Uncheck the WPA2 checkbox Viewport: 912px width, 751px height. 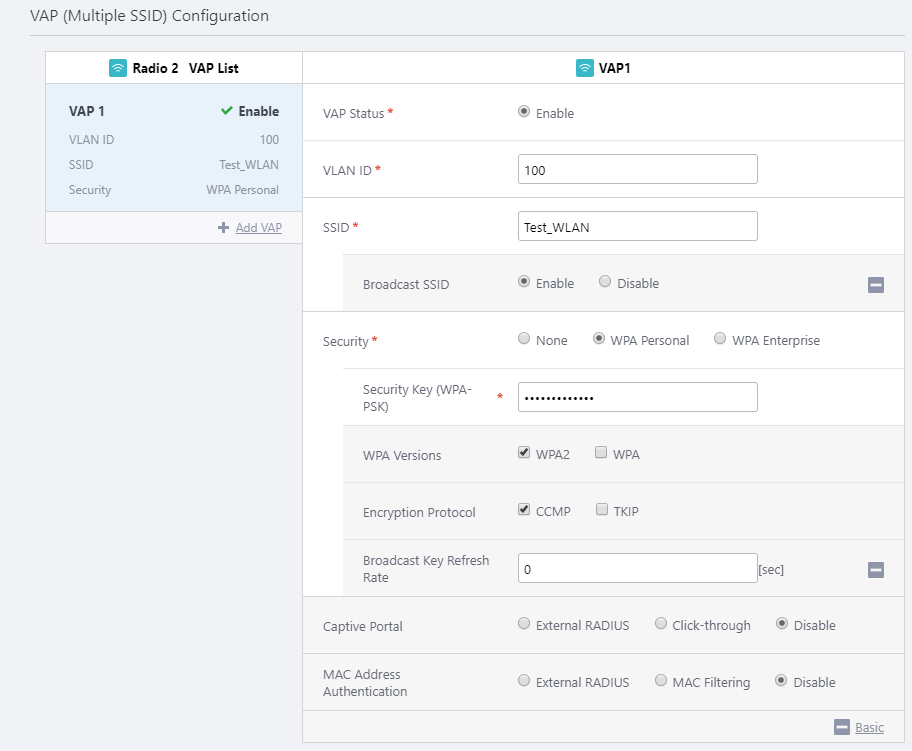(524, 453)
